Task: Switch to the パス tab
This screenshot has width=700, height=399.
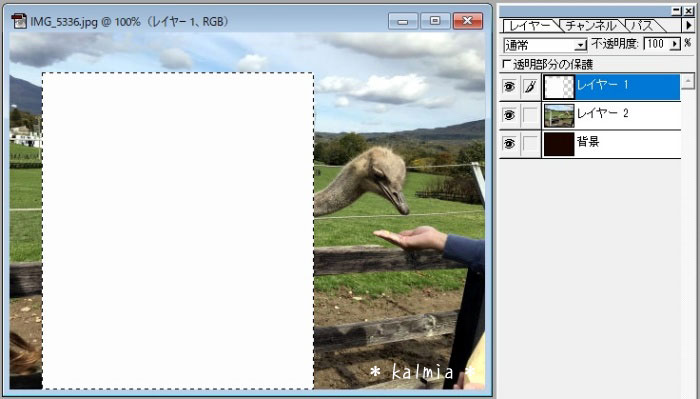Action: pos(643,26)
